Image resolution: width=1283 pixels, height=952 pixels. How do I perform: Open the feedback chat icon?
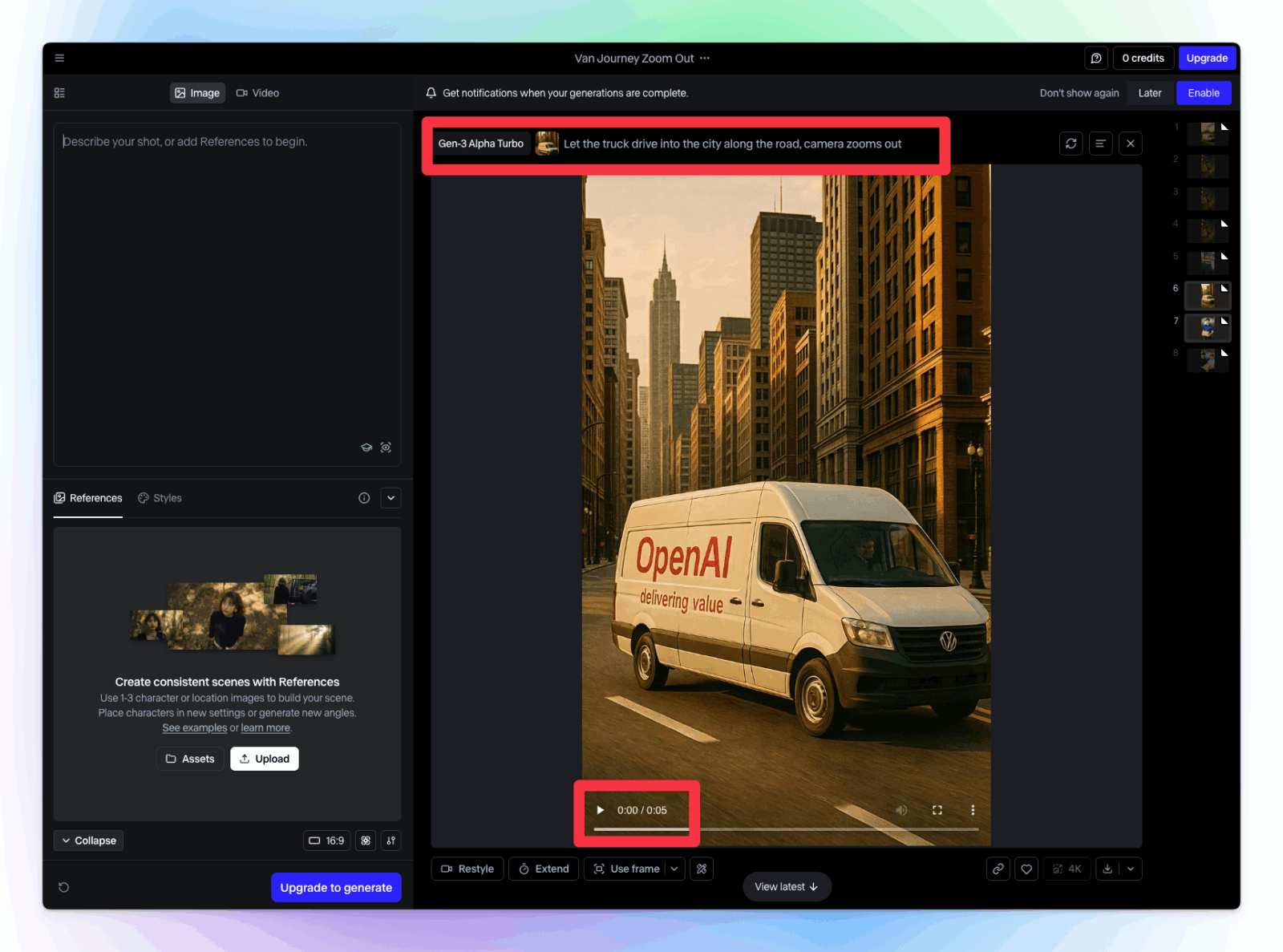(1096, 58)
